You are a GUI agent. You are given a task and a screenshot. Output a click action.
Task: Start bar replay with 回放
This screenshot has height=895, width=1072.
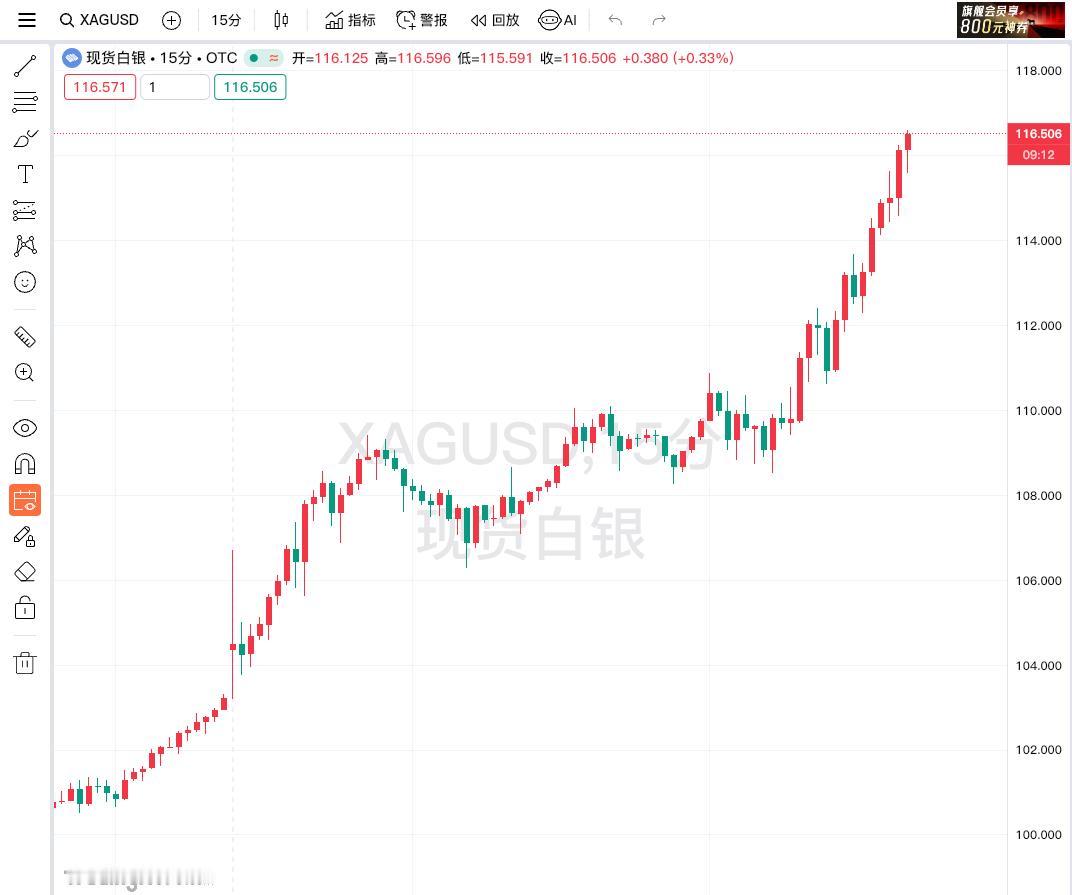coord(495,21)
